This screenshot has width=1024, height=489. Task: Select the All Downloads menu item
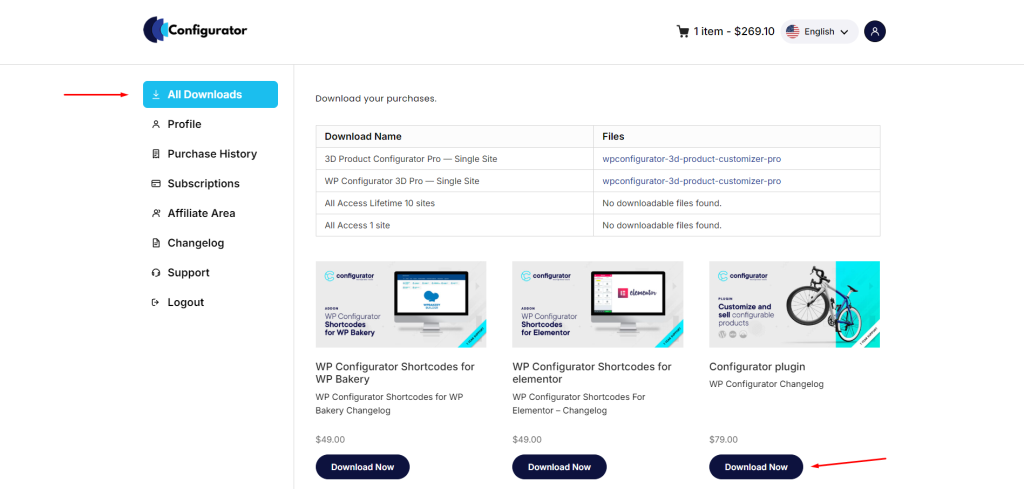[210, 95]
